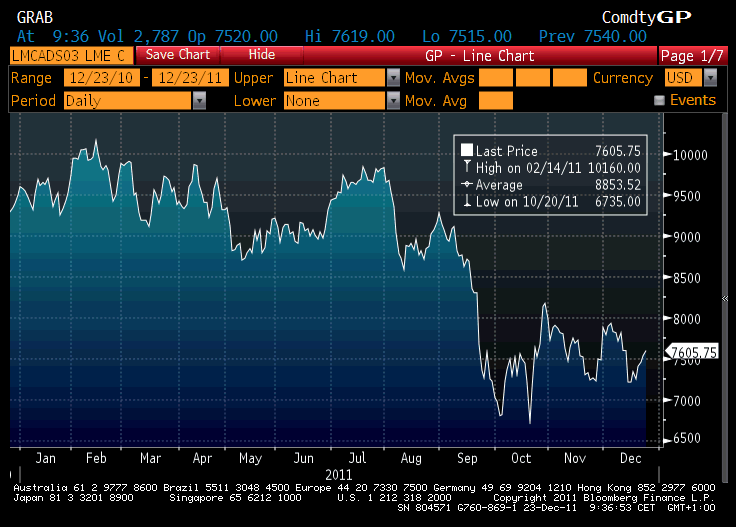Click the Range end date 12/23/11 field
Screen dimensions: 736x527
[189, 78]
